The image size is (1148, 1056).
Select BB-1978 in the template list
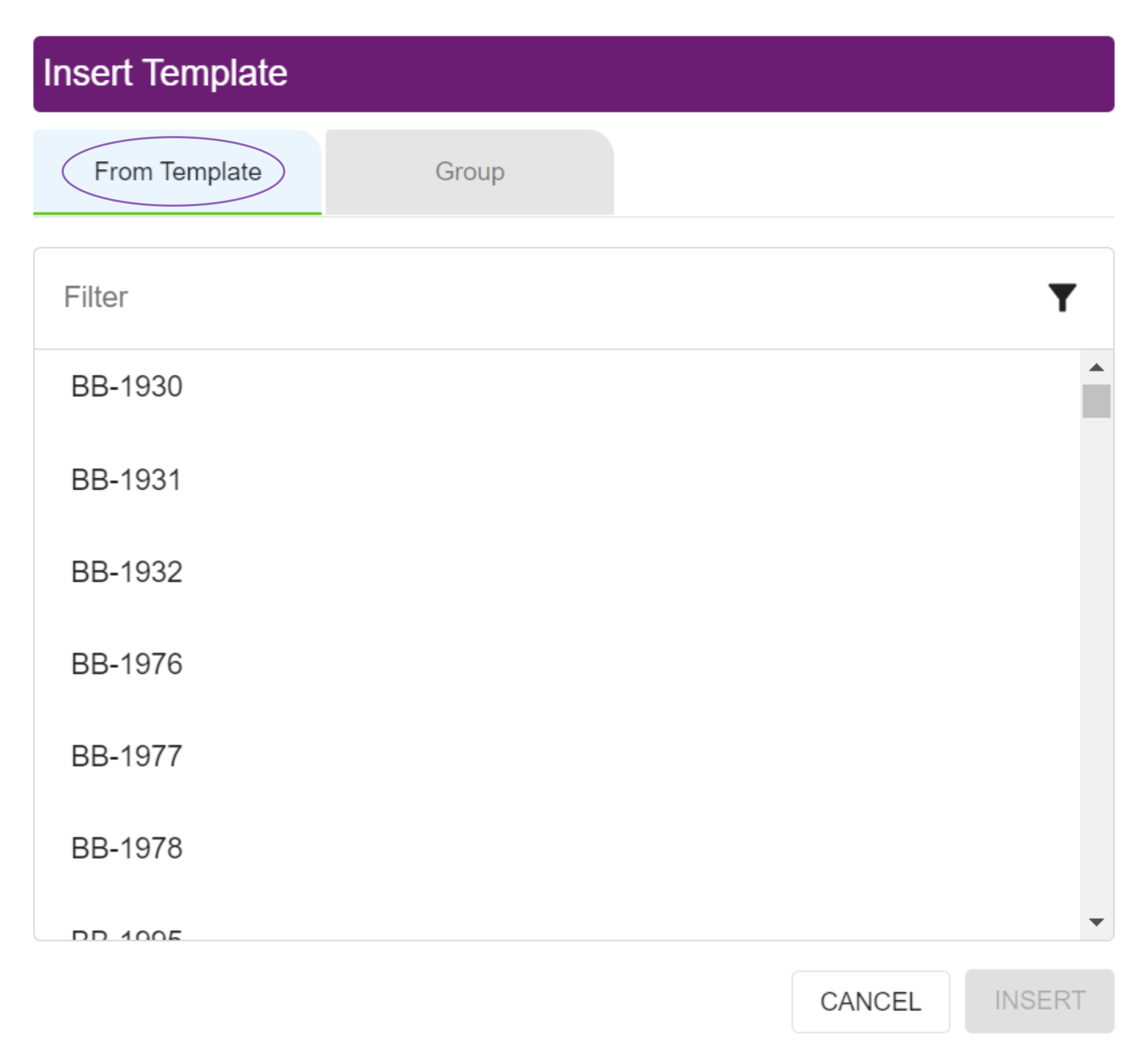click(x=127, y=848)
